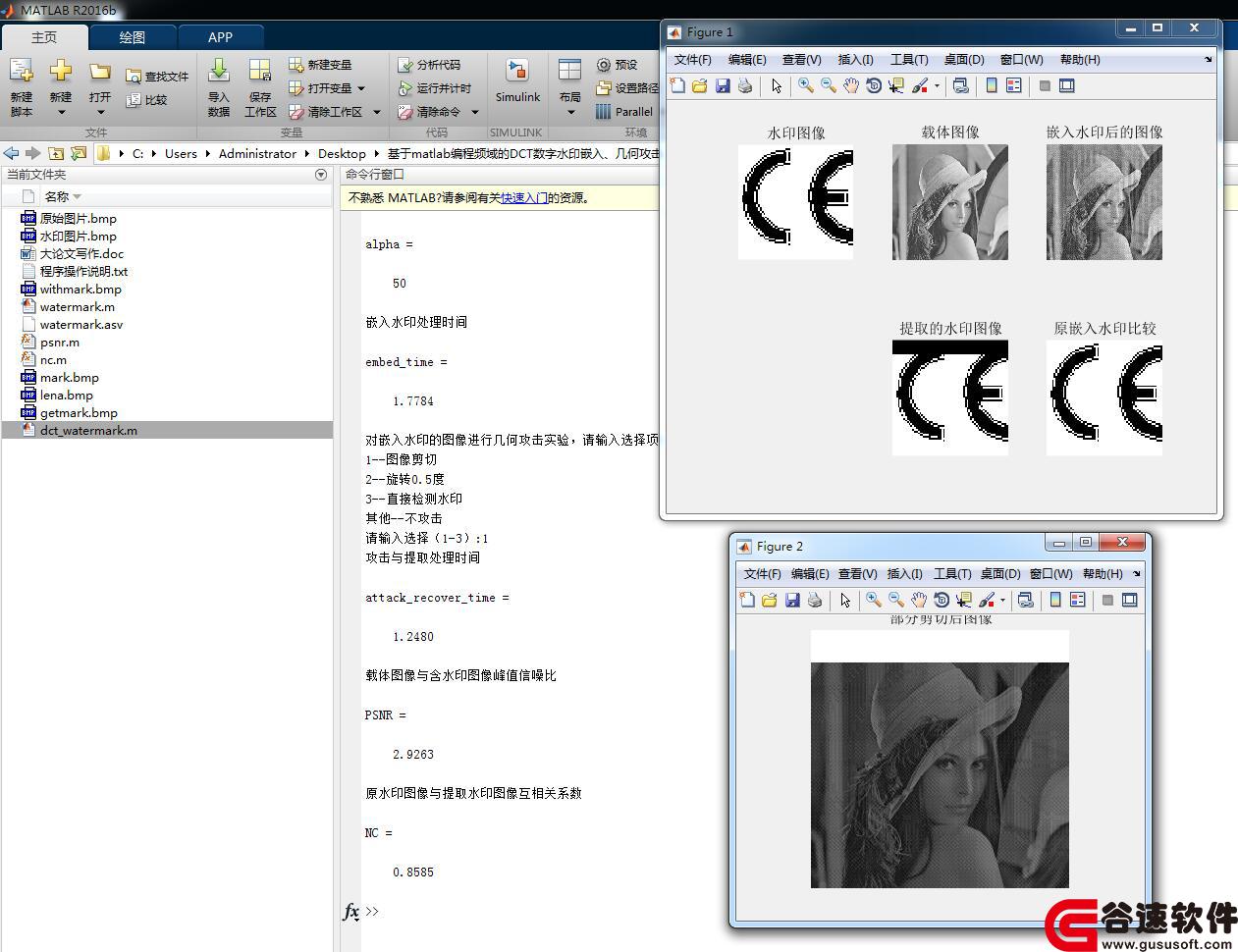Open 工具(T) menu in Figure 2
Image resolution: width=1238 pixels, height=952 pixels.
[952, 574]
